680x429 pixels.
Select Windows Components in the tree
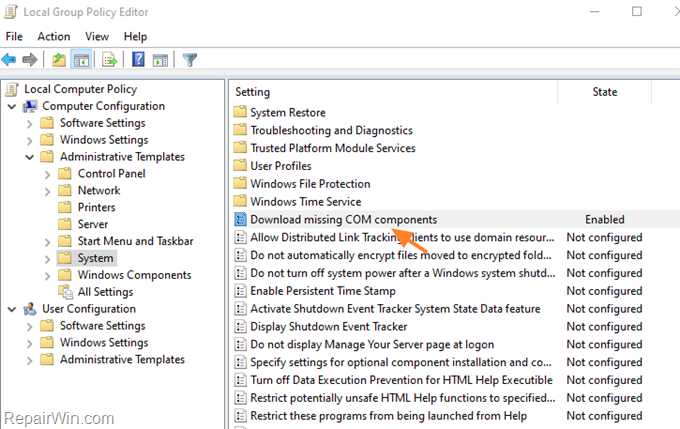pyautogui.click(x=134, y=275)
